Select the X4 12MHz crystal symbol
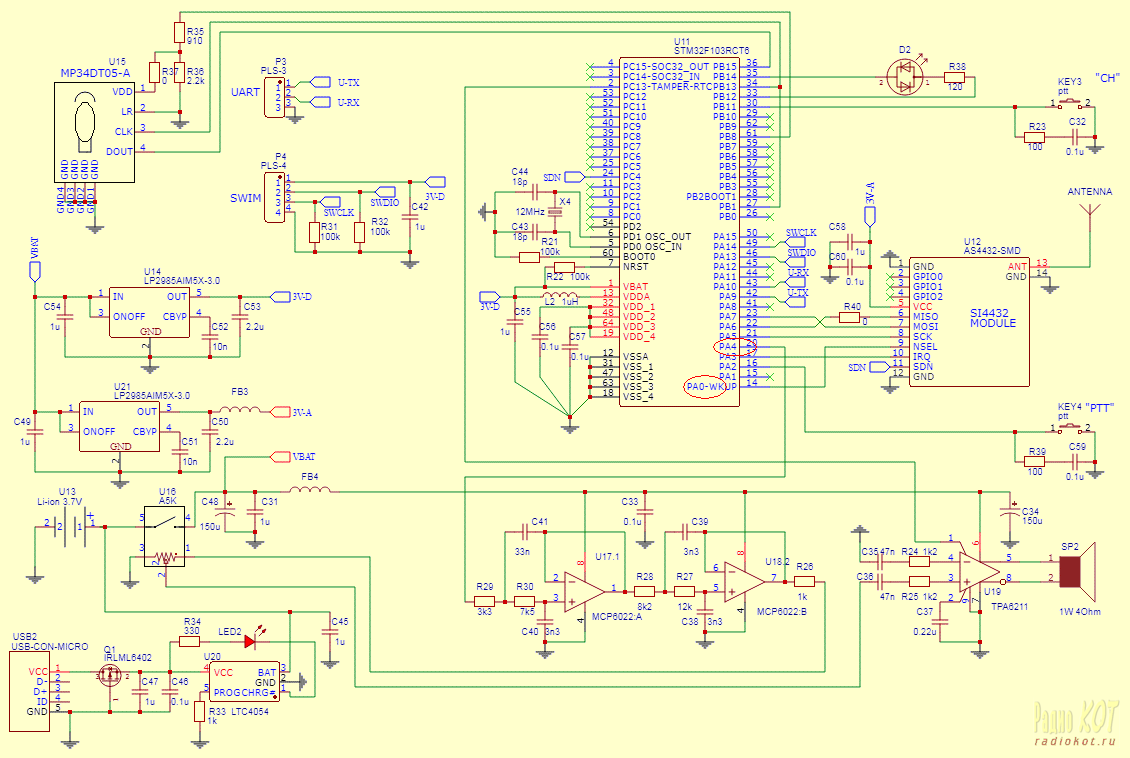Screen dimensions: 1130x758 coord(554,212)
